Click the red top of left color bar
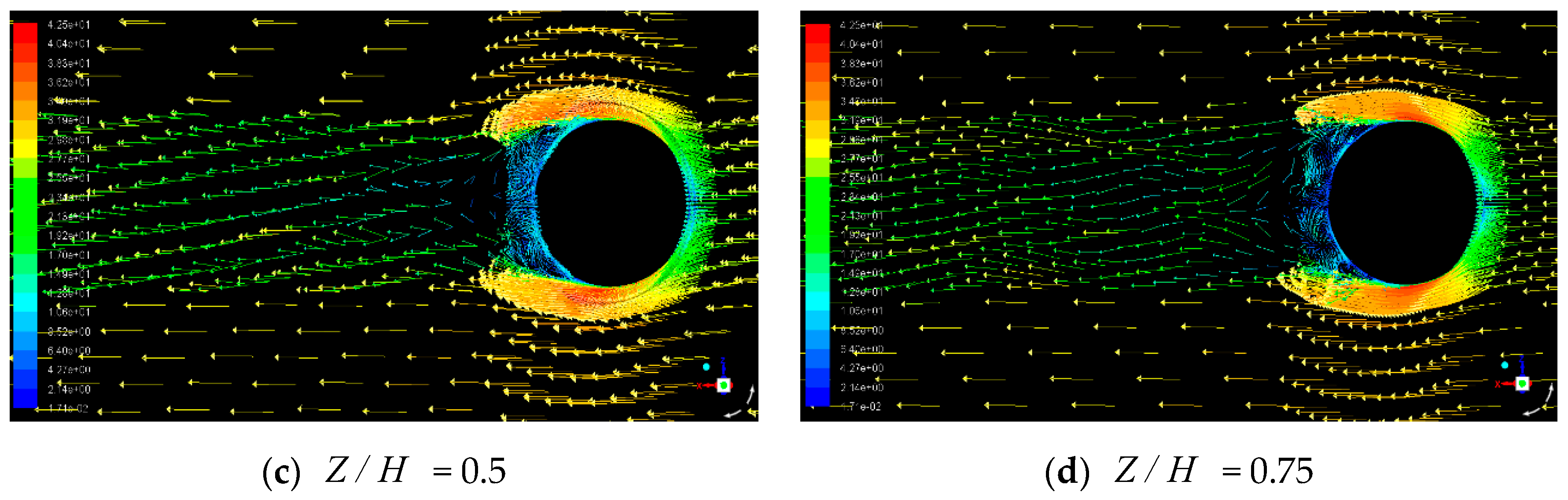This screenshot has width=1568, height=500. [x=25, y=33]
